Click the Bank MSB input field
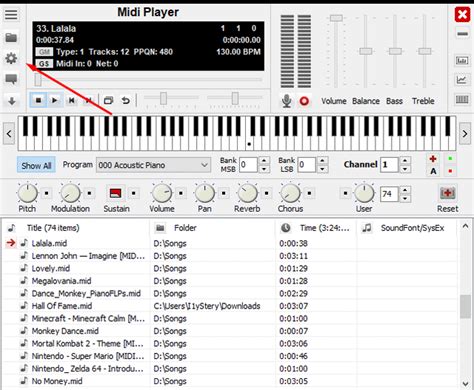 click(x=248, y=165)
